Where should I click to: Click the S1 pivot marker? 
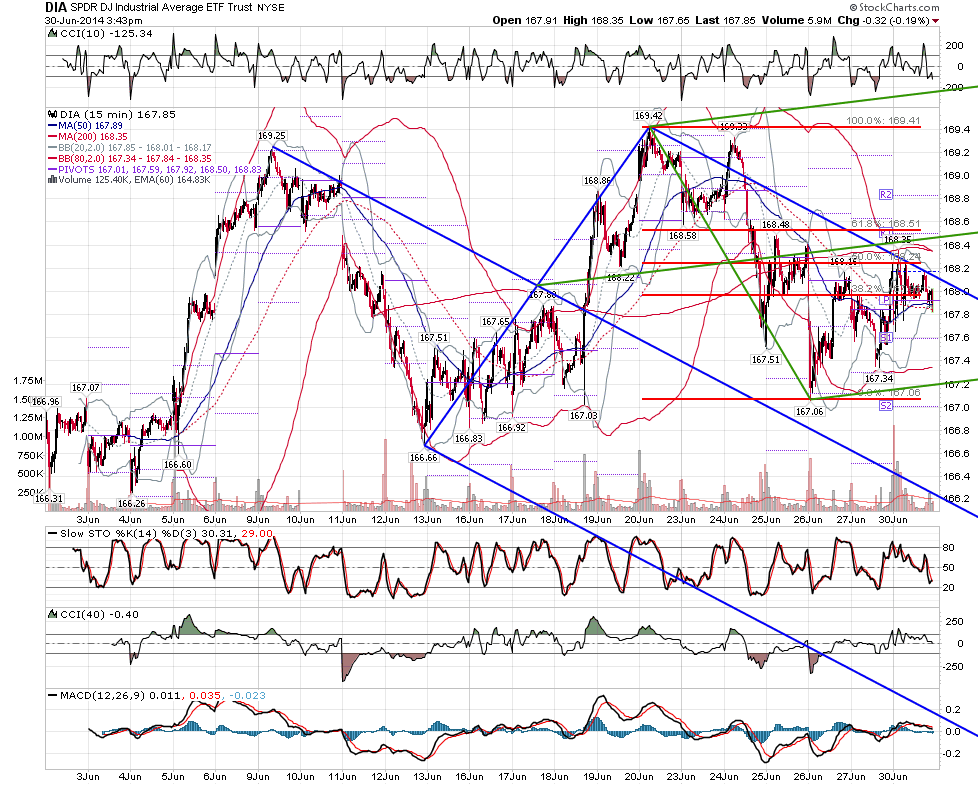pos(886,337)
